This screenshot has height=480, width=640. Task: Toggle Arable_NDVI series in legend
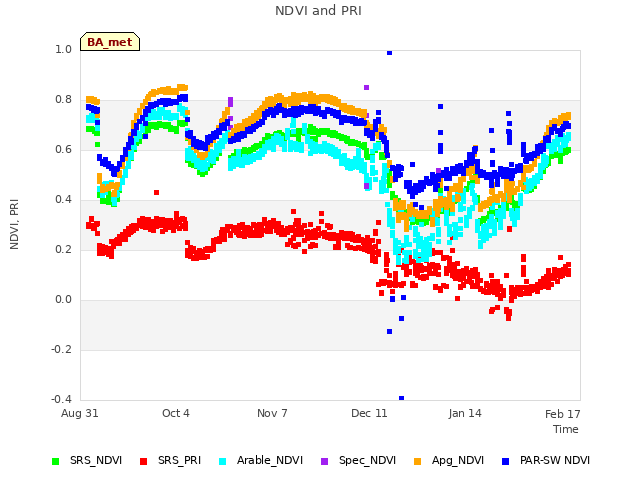pos(261,460)
